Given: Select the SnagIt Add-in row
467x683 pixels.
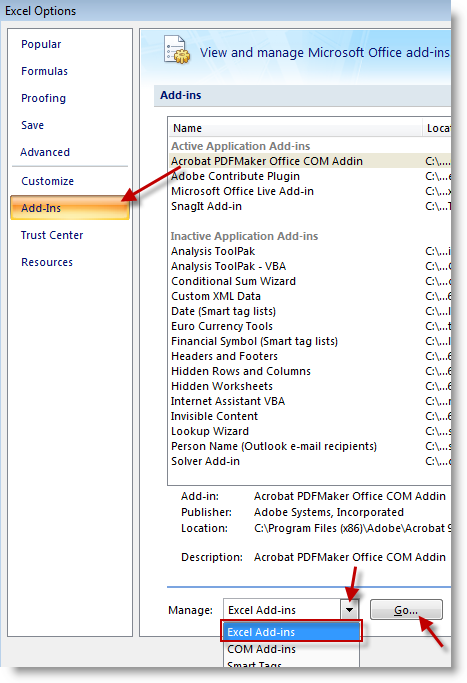Looking at the screenshot, I should click(x=310, y=206).
